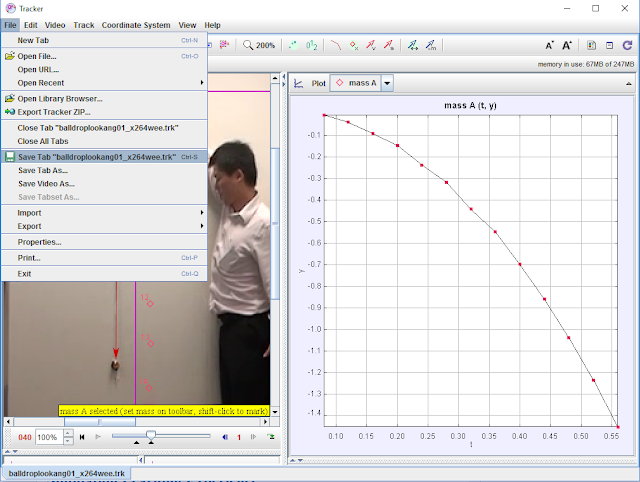Click the end frame marker under slider
The height and width of the screenshot is (482, 640).
point(151,443)
